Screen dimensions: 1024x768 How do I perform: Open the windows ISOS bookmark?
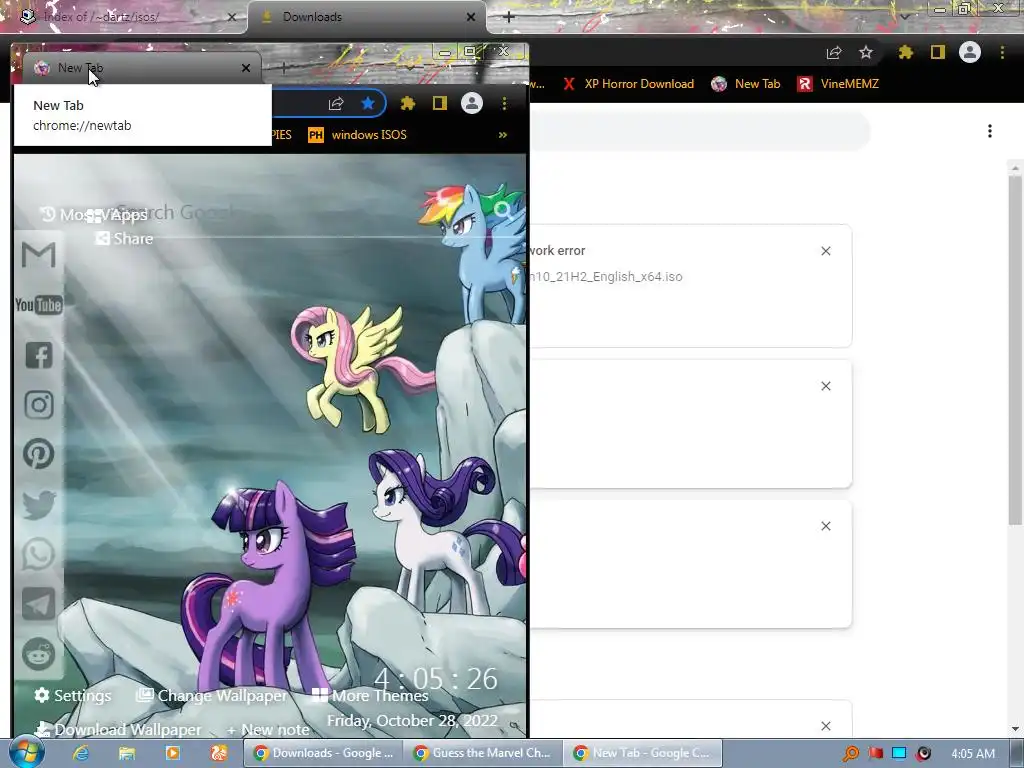(358, 135)
